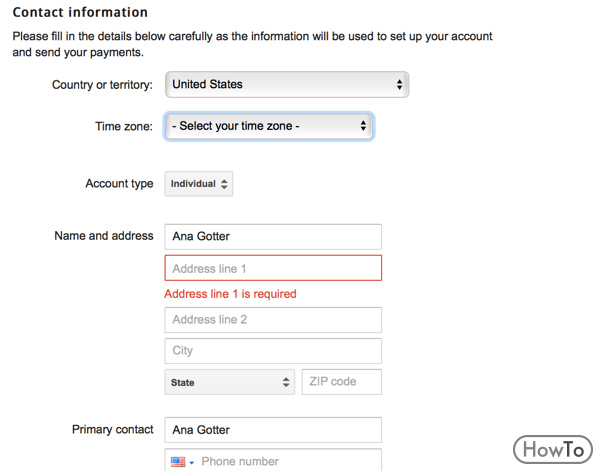Click the arrows on the State selector
Viewport: 600px width, 471px height.
[x=286, y=382]
